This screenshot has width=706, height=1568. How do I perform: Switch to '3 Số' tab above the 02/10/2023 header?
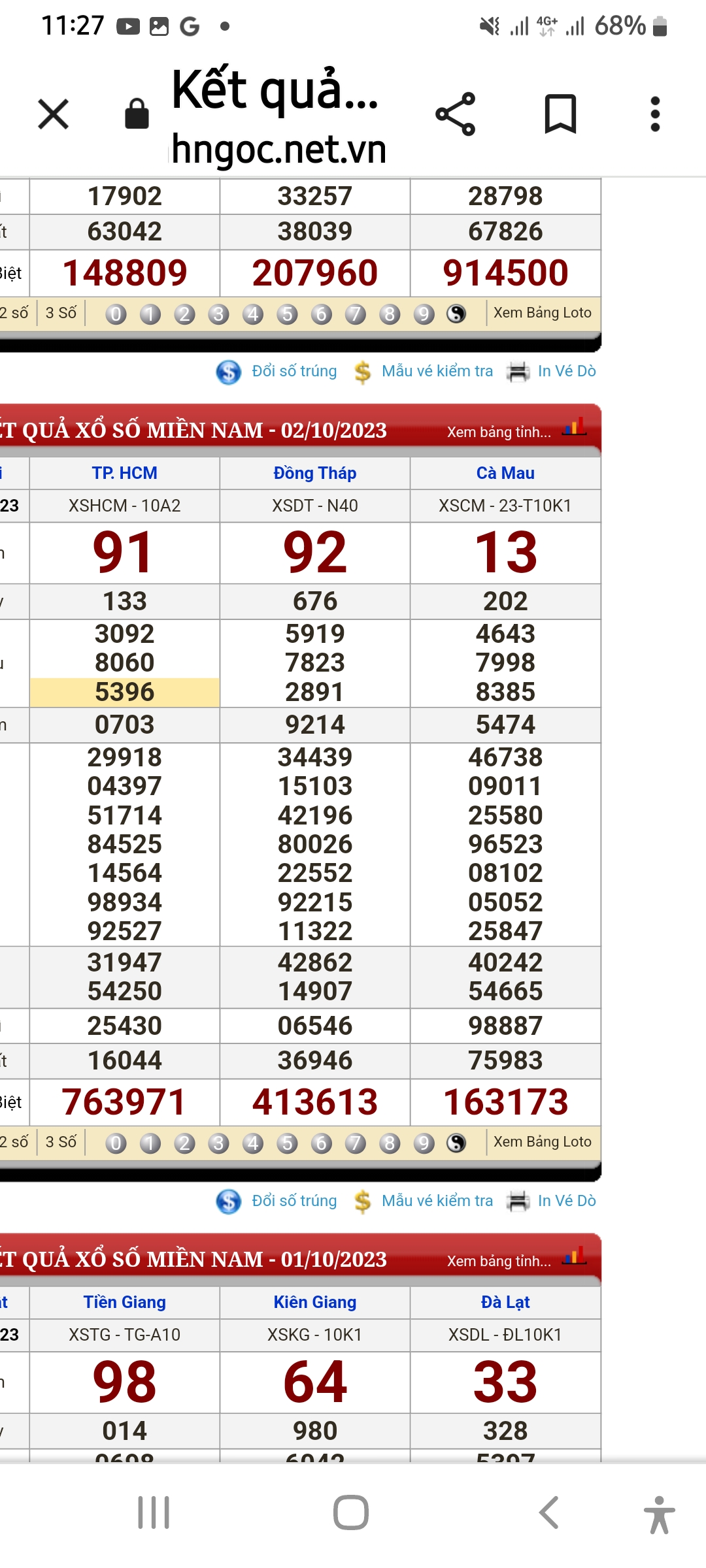[61, 313]
